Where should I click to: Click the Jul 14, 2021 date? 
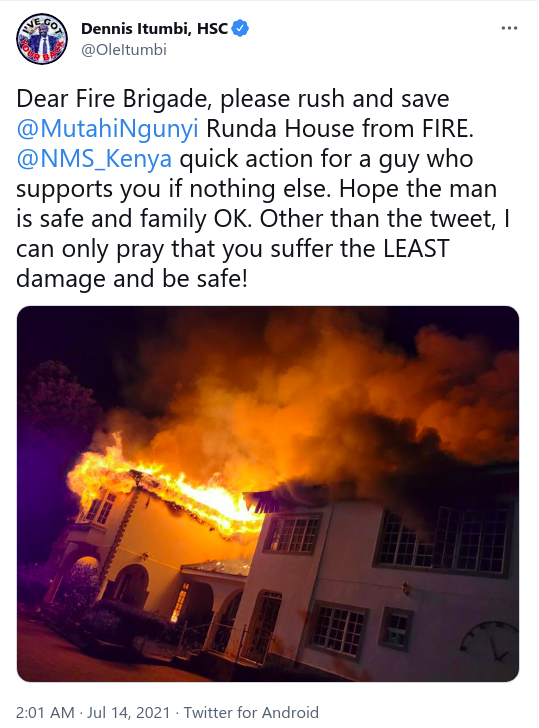[x=128, y=712]
